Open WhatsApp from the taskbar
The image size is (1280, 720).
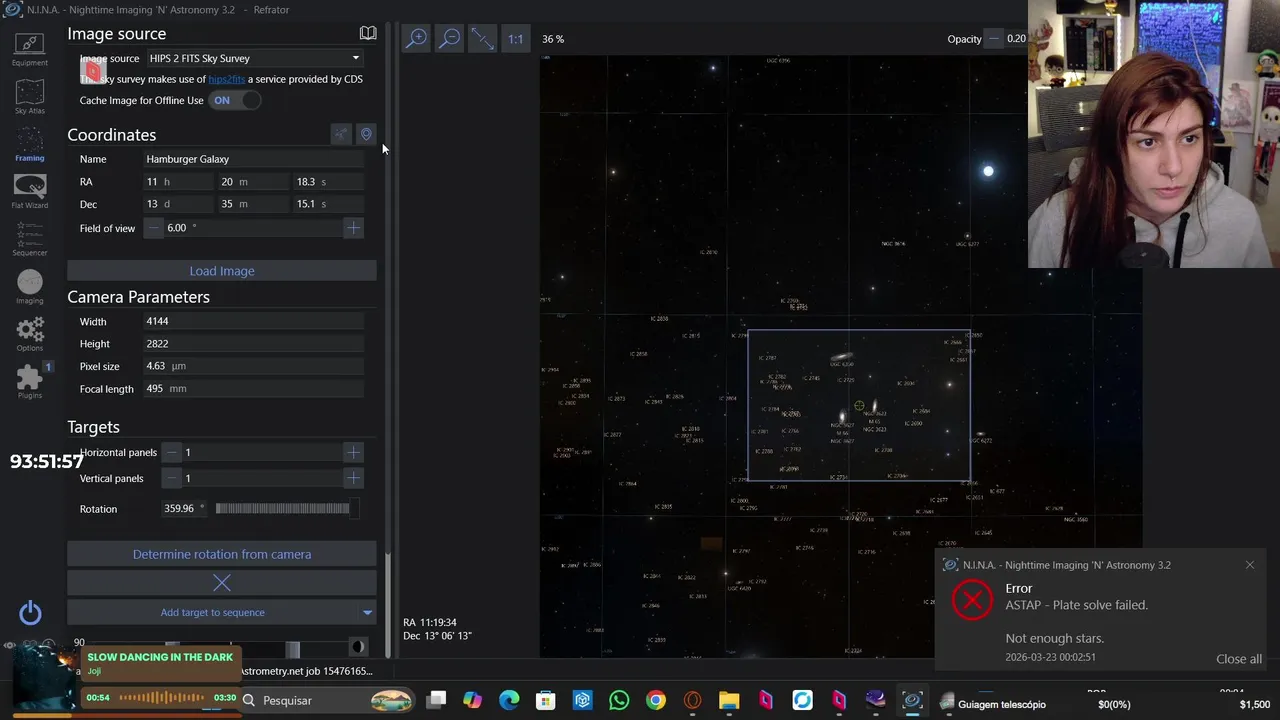(619, 700)
